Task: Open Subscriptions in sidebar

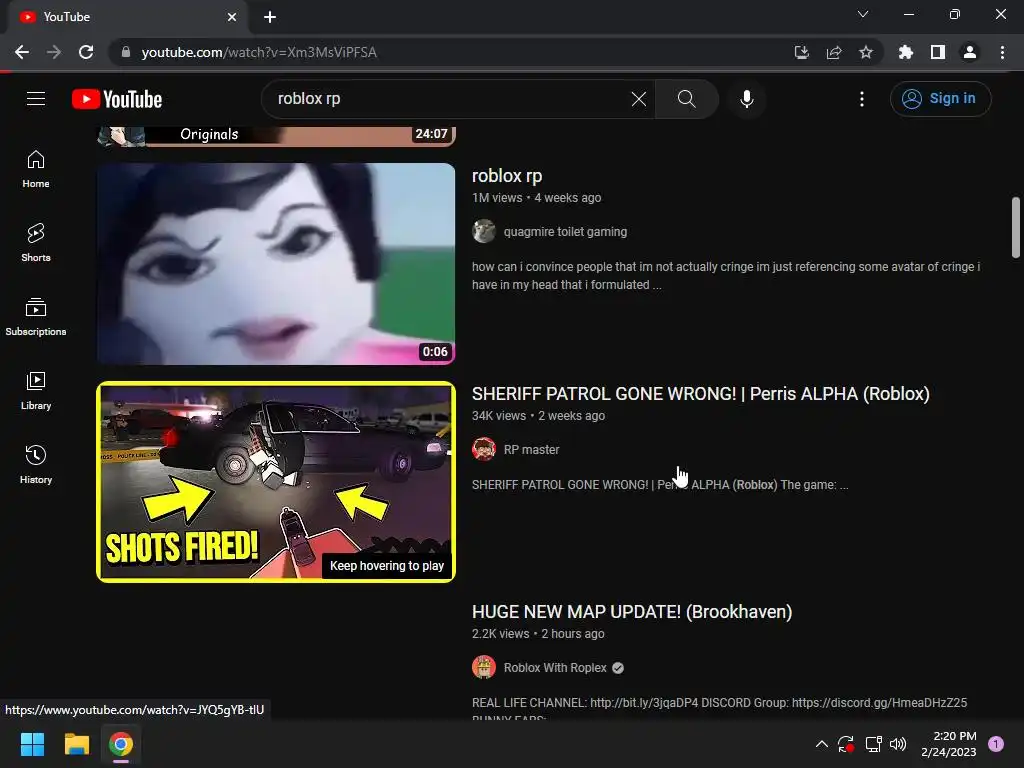Action: [x=36, y=317]
